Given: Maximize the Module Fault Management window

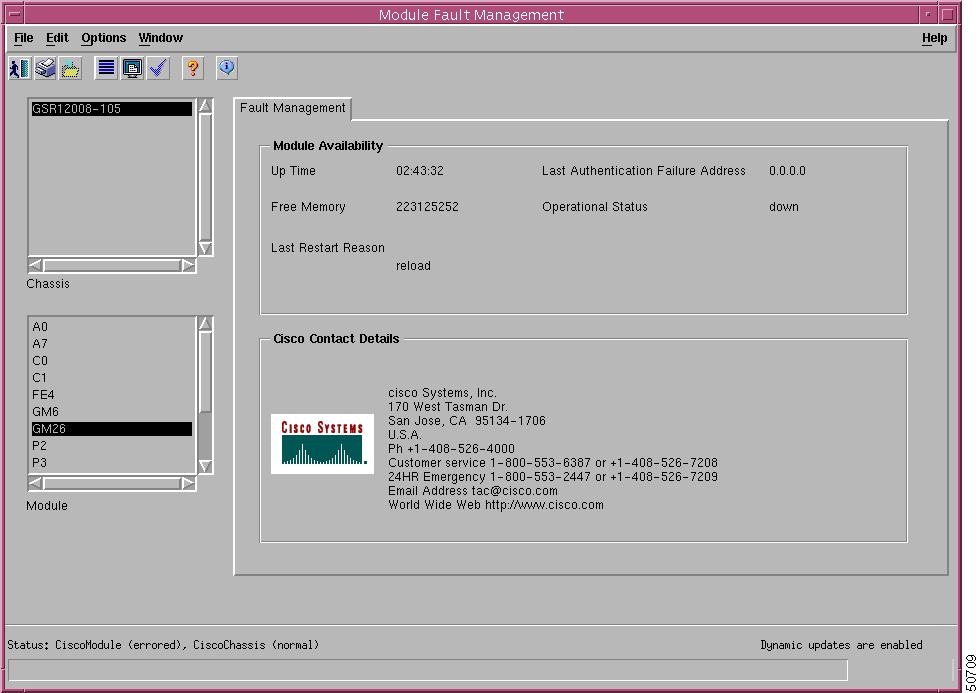Looking at the screenshot, I should pos(947,14).
